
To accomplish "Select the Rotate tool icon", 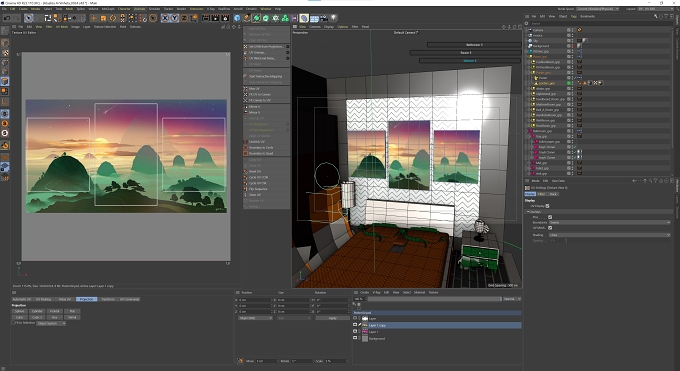I will (113, 18).
